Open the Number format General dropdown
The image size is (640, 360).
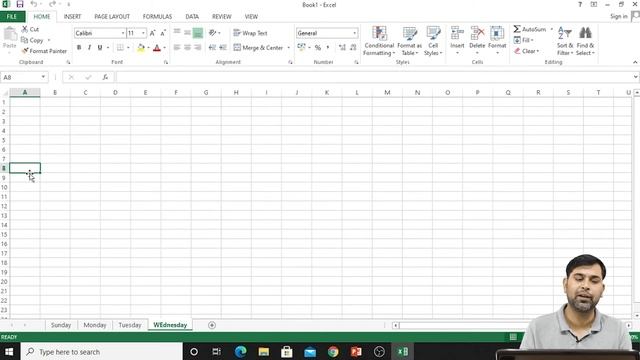[354, 33]
